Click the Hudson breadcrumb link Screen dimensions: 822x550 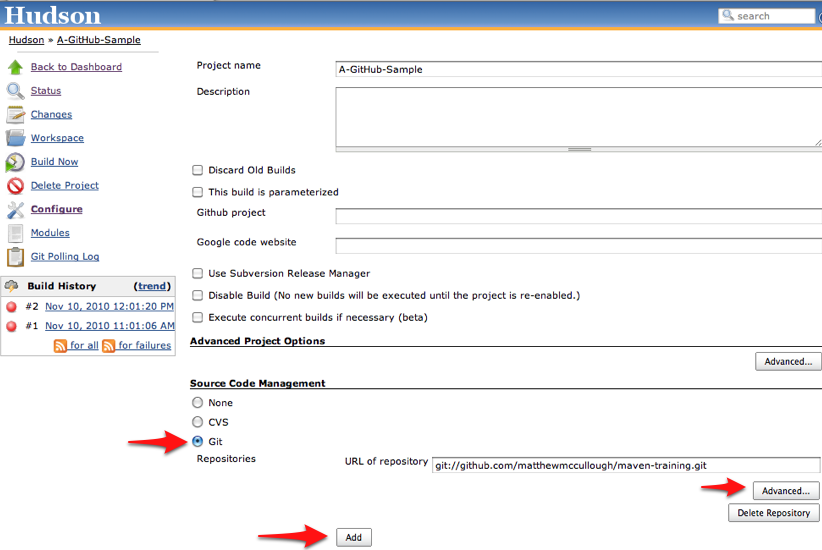tap(26, 40)
